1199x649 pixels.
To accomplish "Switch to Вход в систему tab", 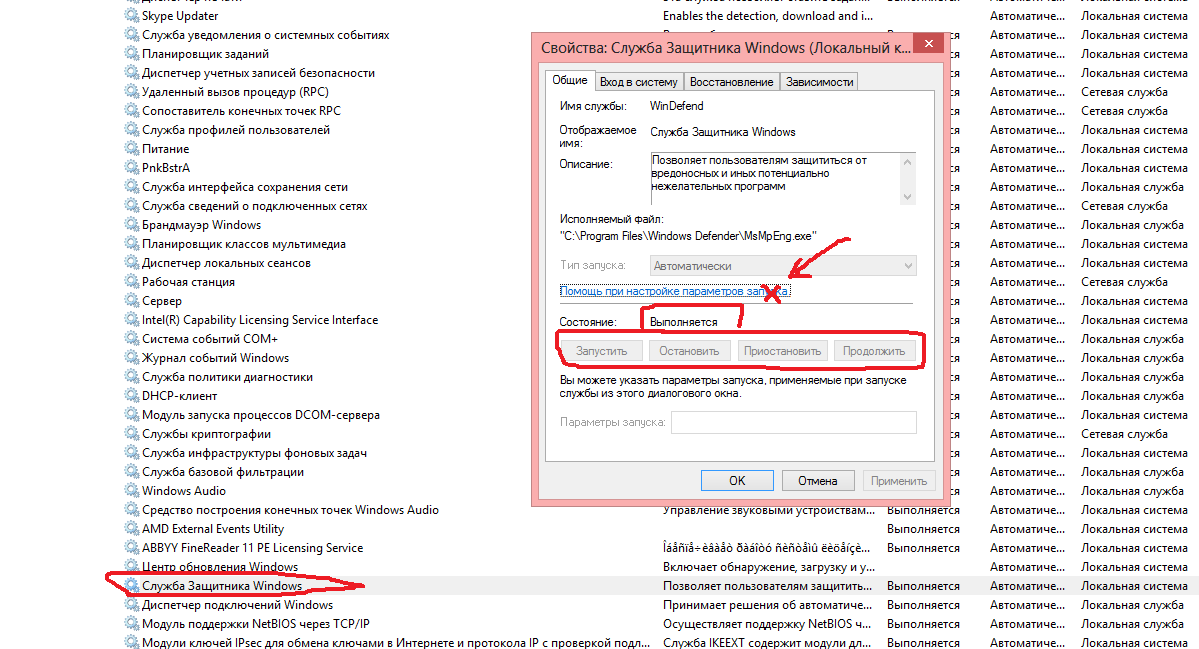I will coord(638,82).
